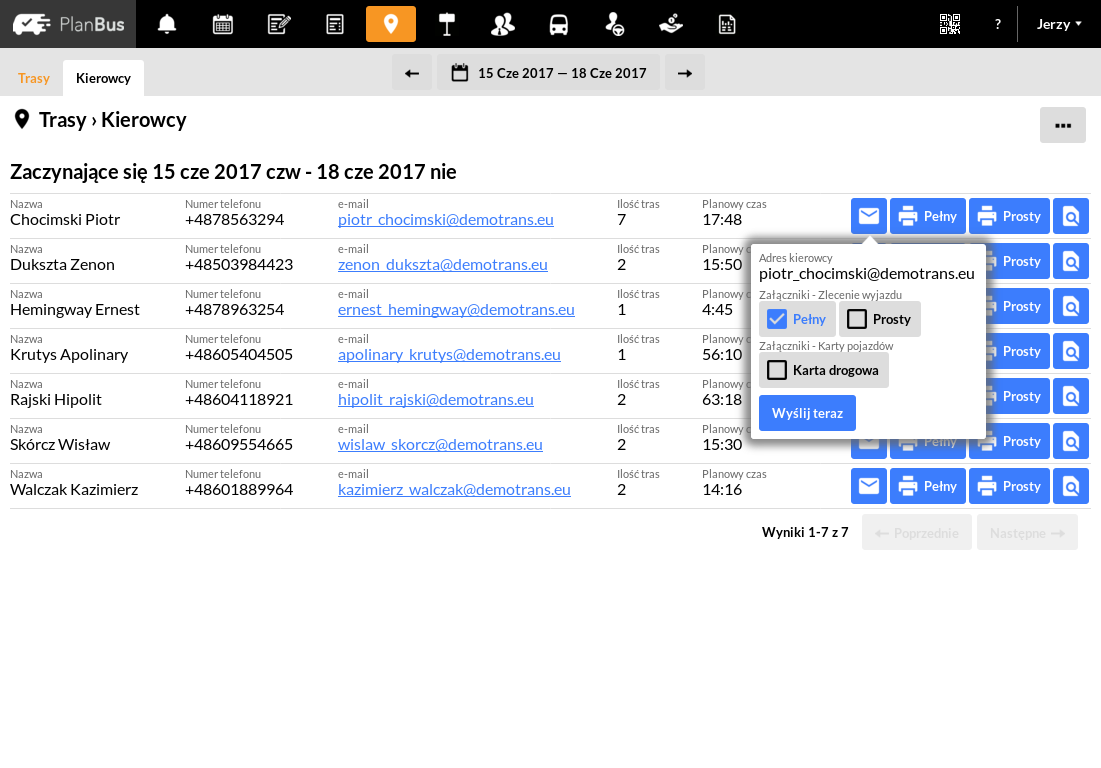
Task: Open the notifications bell icon
Action: pos(166,24)
